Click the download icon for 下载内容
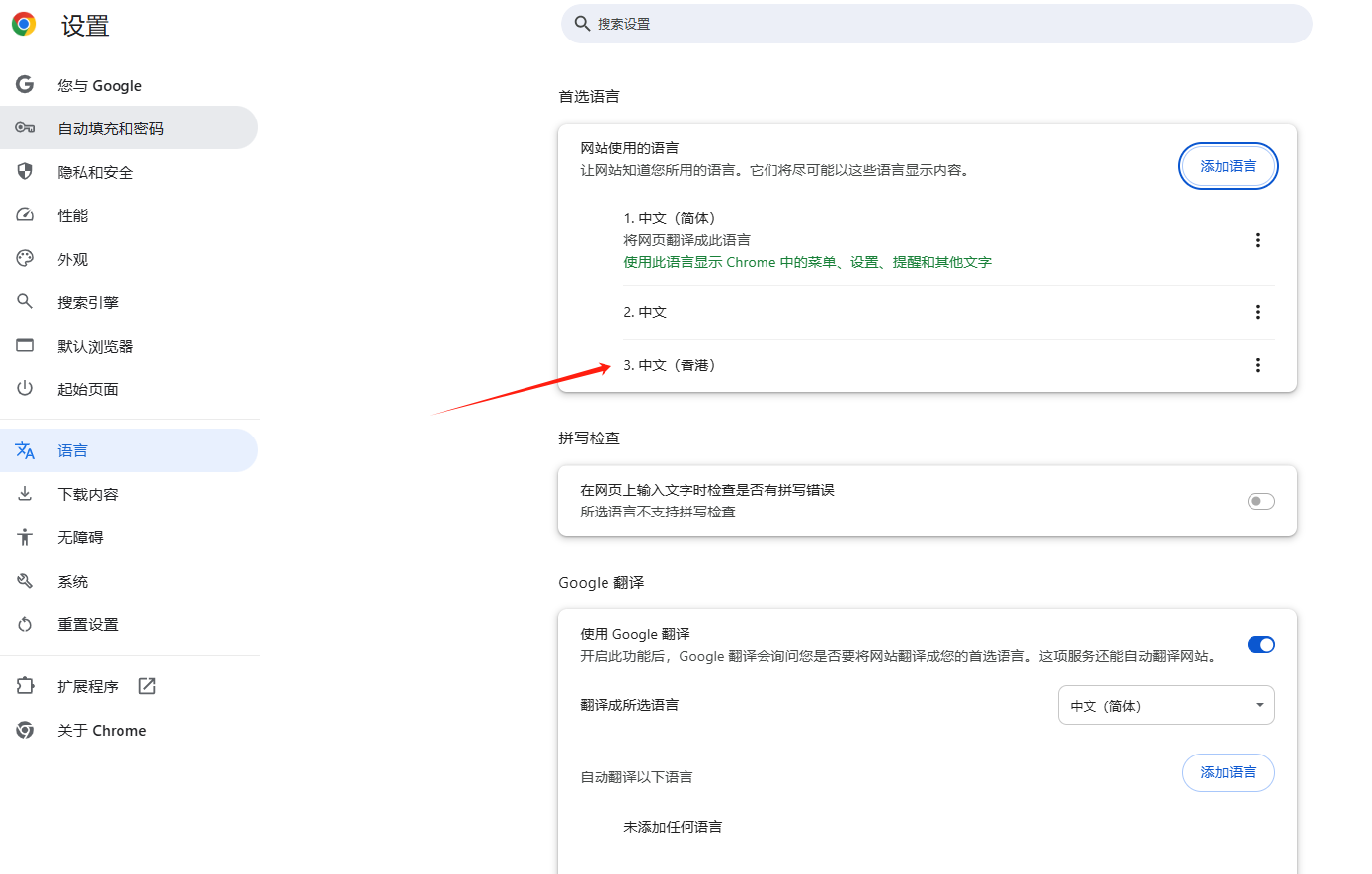 pos(25,494)
